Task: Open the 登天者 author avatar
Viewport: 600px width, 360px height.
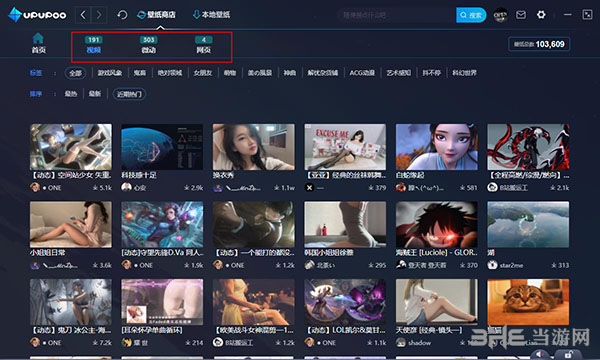Action: [401, 265]
